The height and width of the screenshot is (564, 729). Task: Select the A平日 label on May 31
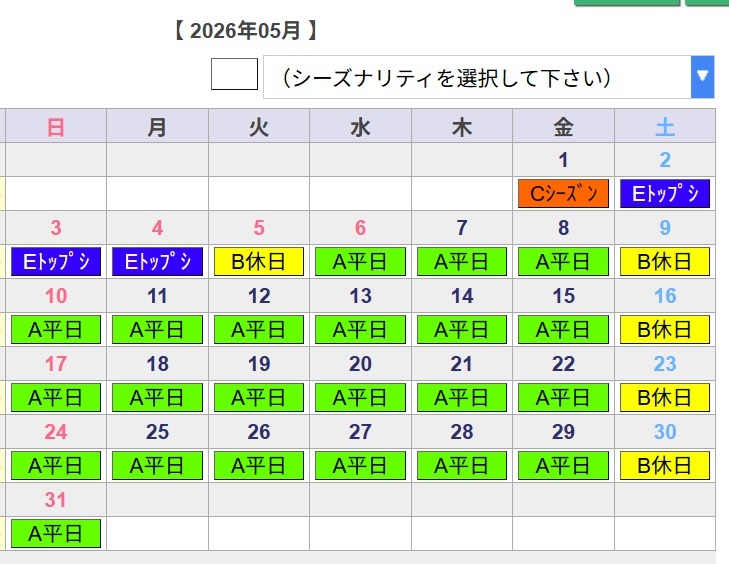tap(56, 533)
